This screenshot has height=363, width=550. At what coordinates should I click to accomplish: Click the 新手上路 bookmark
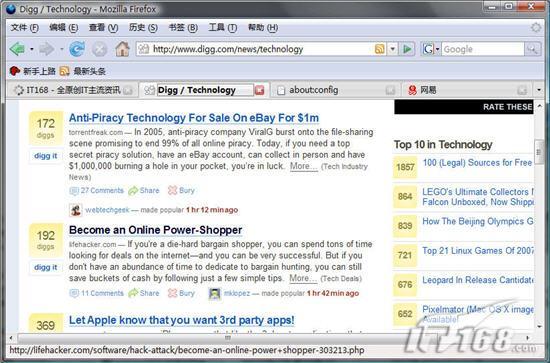(x=33, y=71)
